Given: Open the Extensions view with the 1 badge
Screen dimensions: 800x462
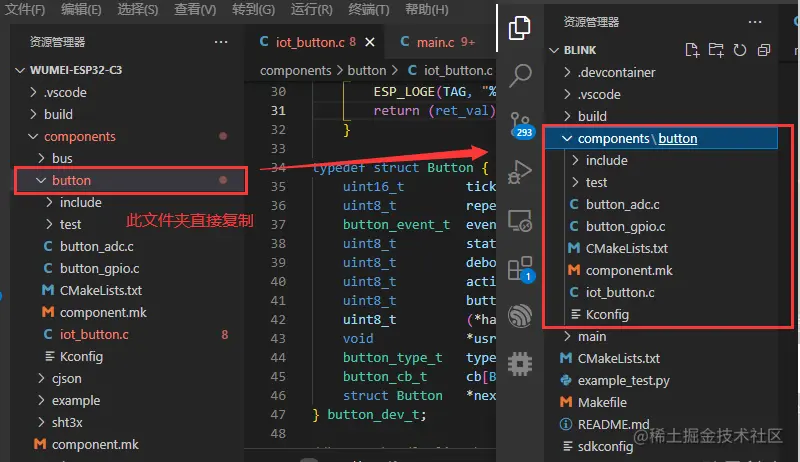Looking at the screenshot, I should click(521, 269).
